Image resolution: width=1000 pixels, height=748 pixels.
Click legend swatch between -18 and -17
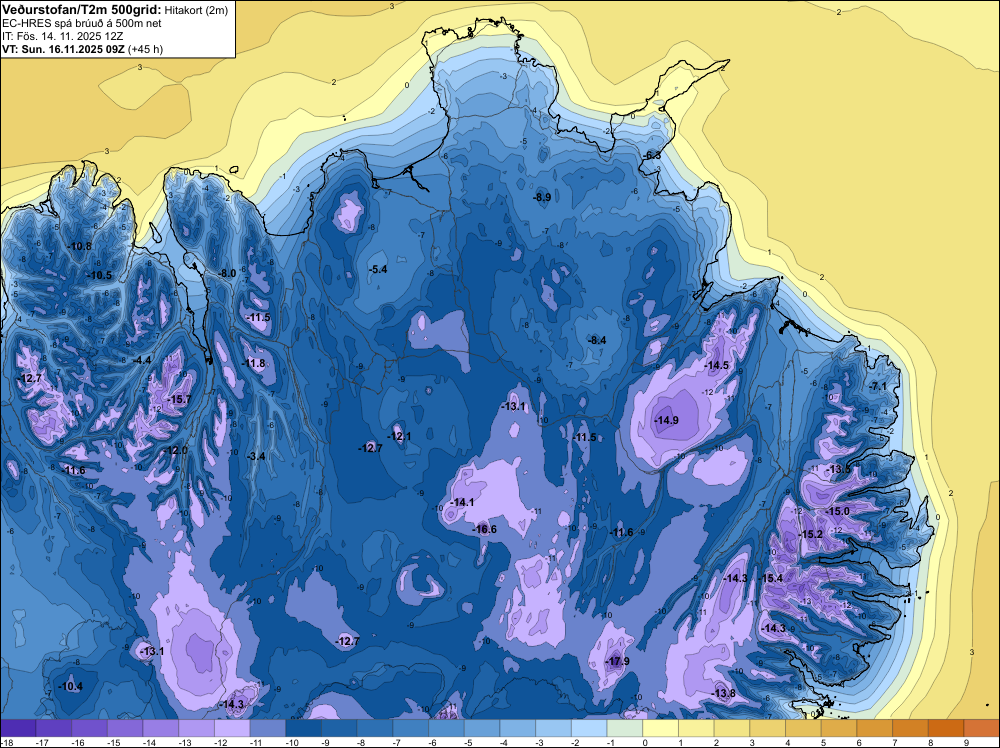pyautogui.click(x=18, y=728)
